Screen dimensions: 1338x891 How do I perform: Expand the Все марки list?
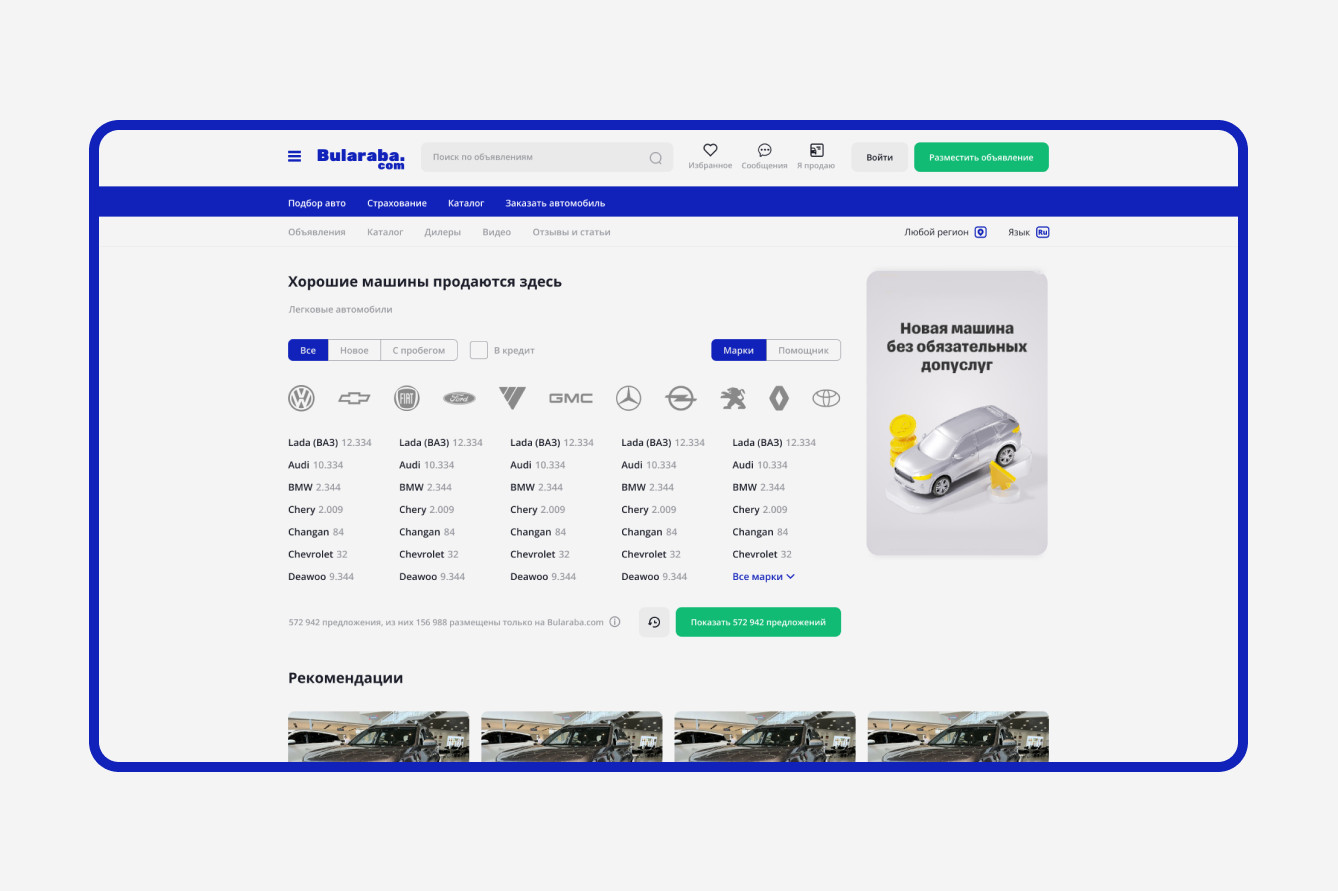(764, 577)
